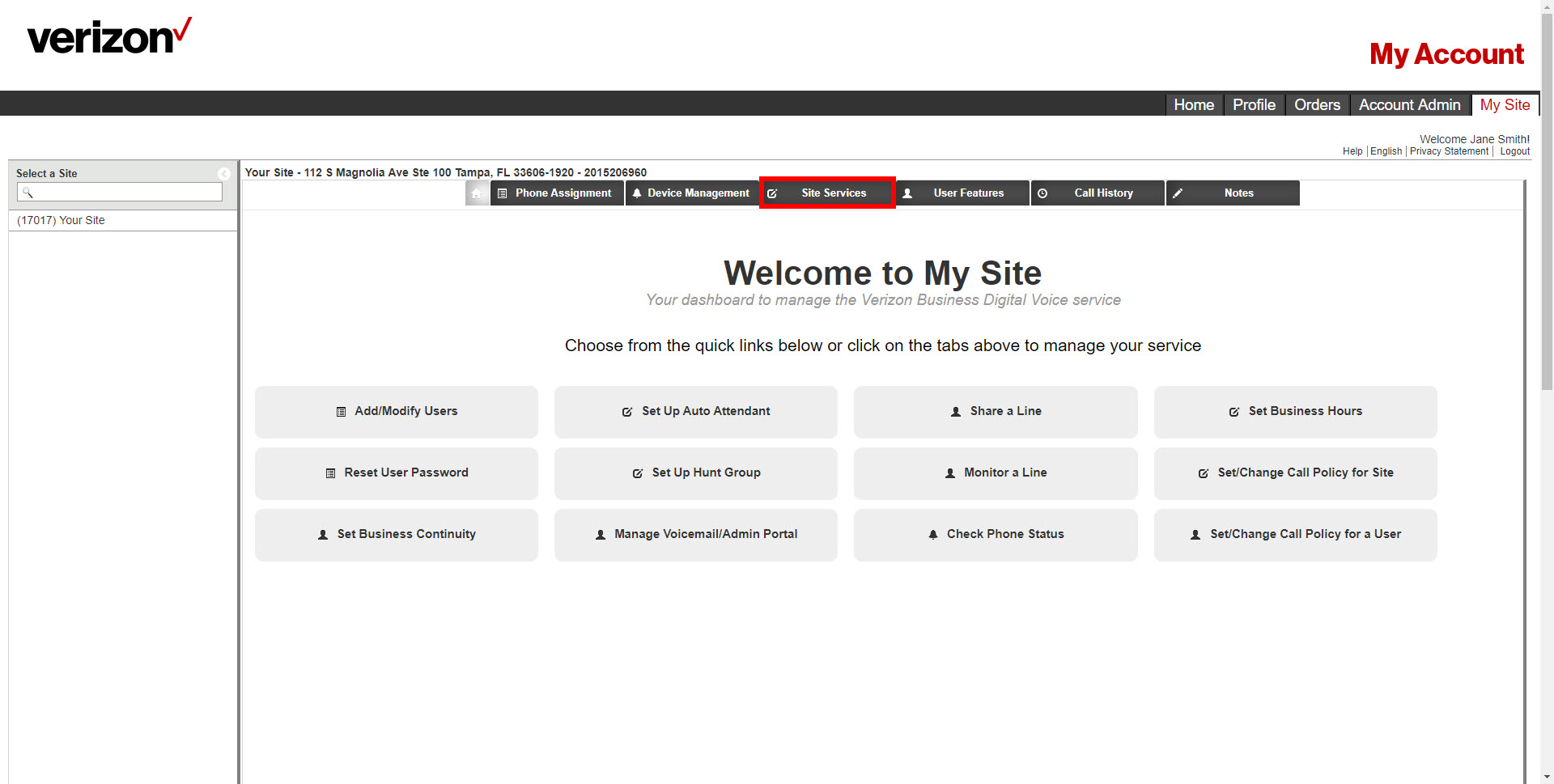Click the Manage Voicemail/Admin Portal button
Viewport: 1554px width, 784px height.
(696, 535)
